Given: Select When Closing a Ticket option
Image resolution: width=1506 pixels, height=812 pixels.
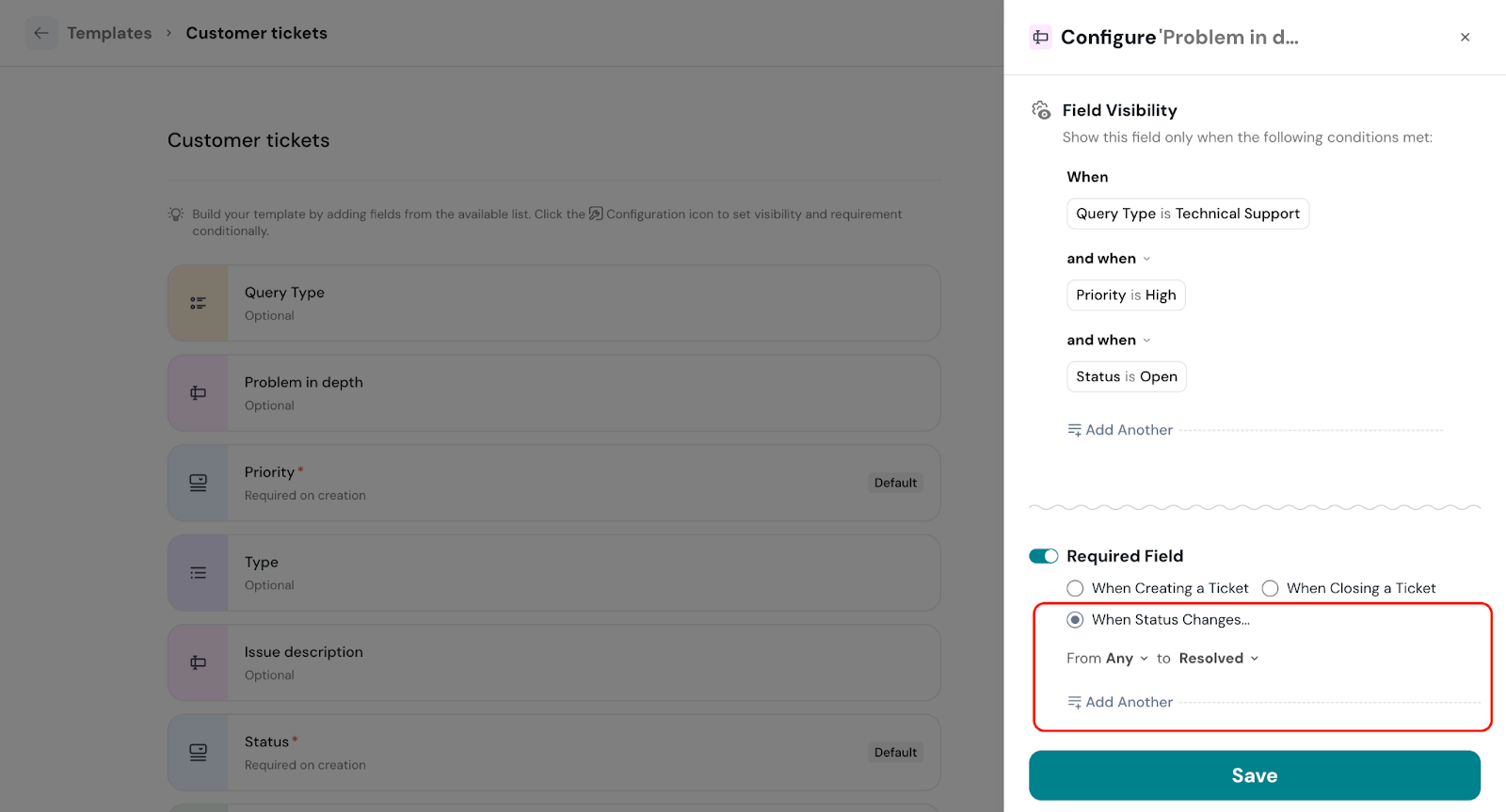Looking at the screenshot, I should [1270, 588].
